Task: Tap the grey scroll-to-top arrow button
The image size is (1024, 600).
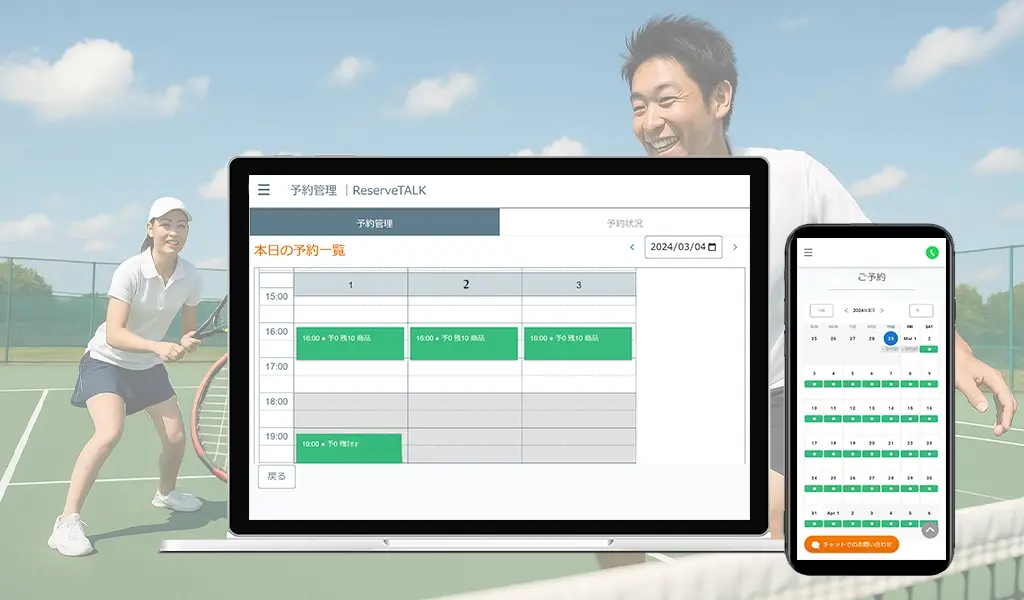Action: tap(930, 530)
